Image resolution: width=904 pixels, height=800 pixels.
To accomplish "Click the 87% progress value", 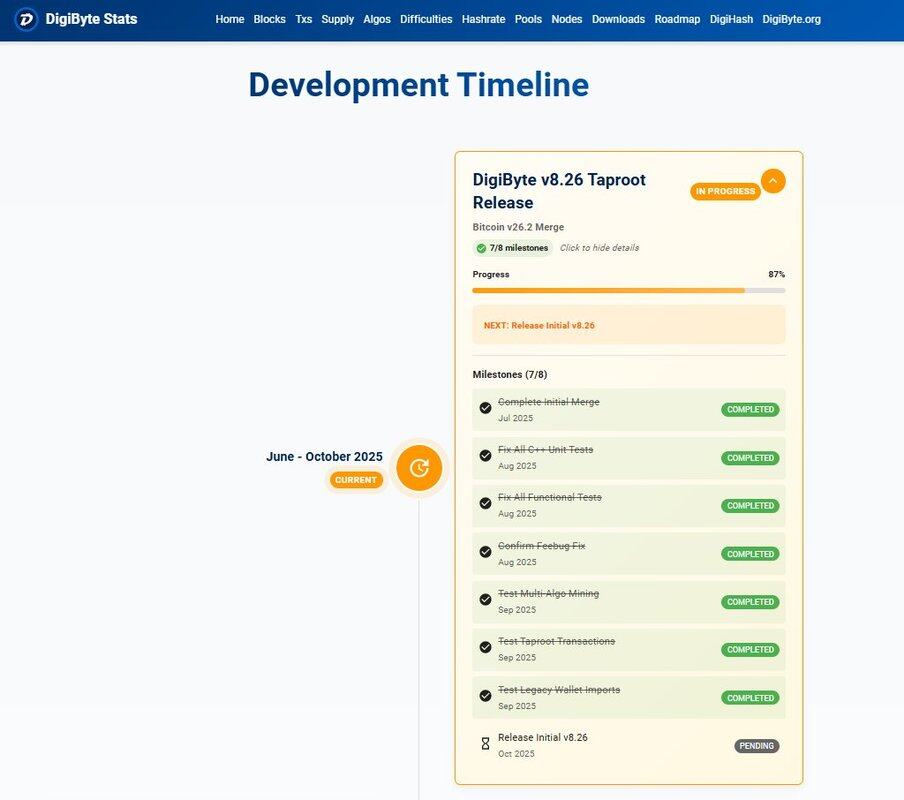I will [x=776, y=274].
